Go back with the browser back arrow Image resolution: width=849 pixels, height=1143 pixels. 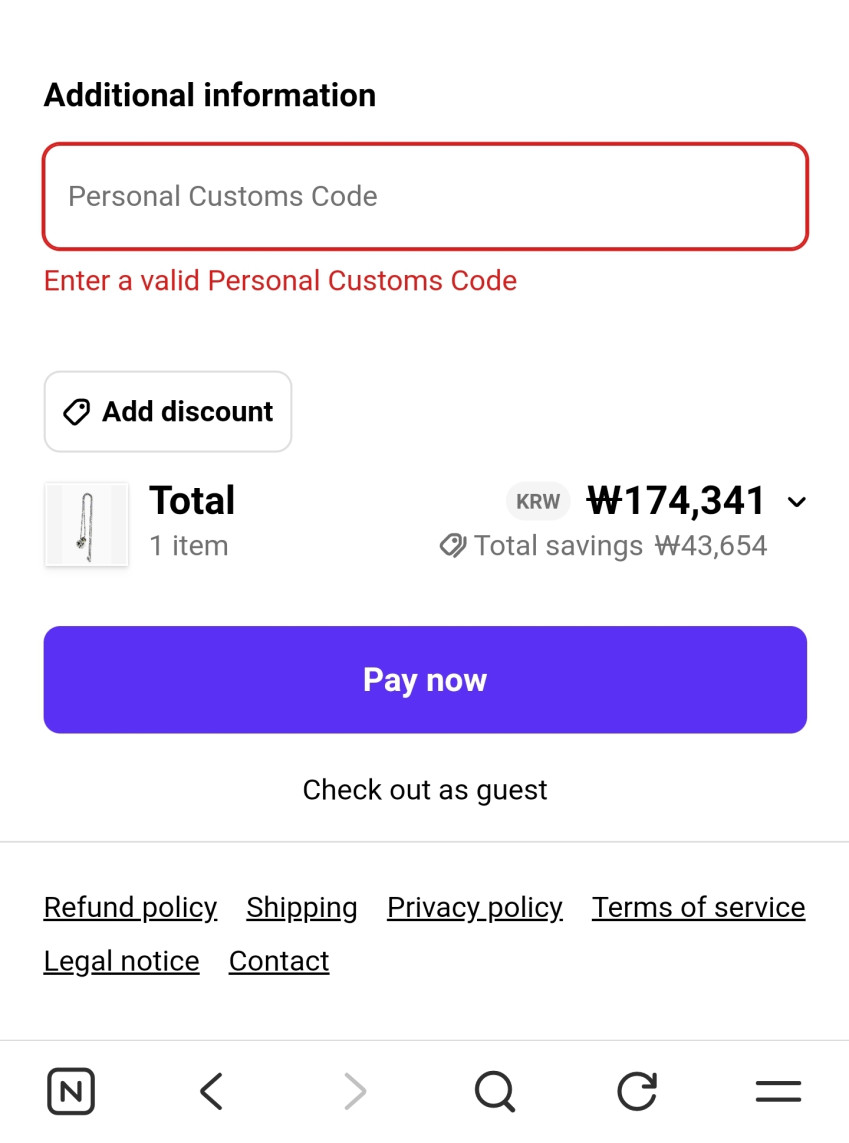(211, 1091)
